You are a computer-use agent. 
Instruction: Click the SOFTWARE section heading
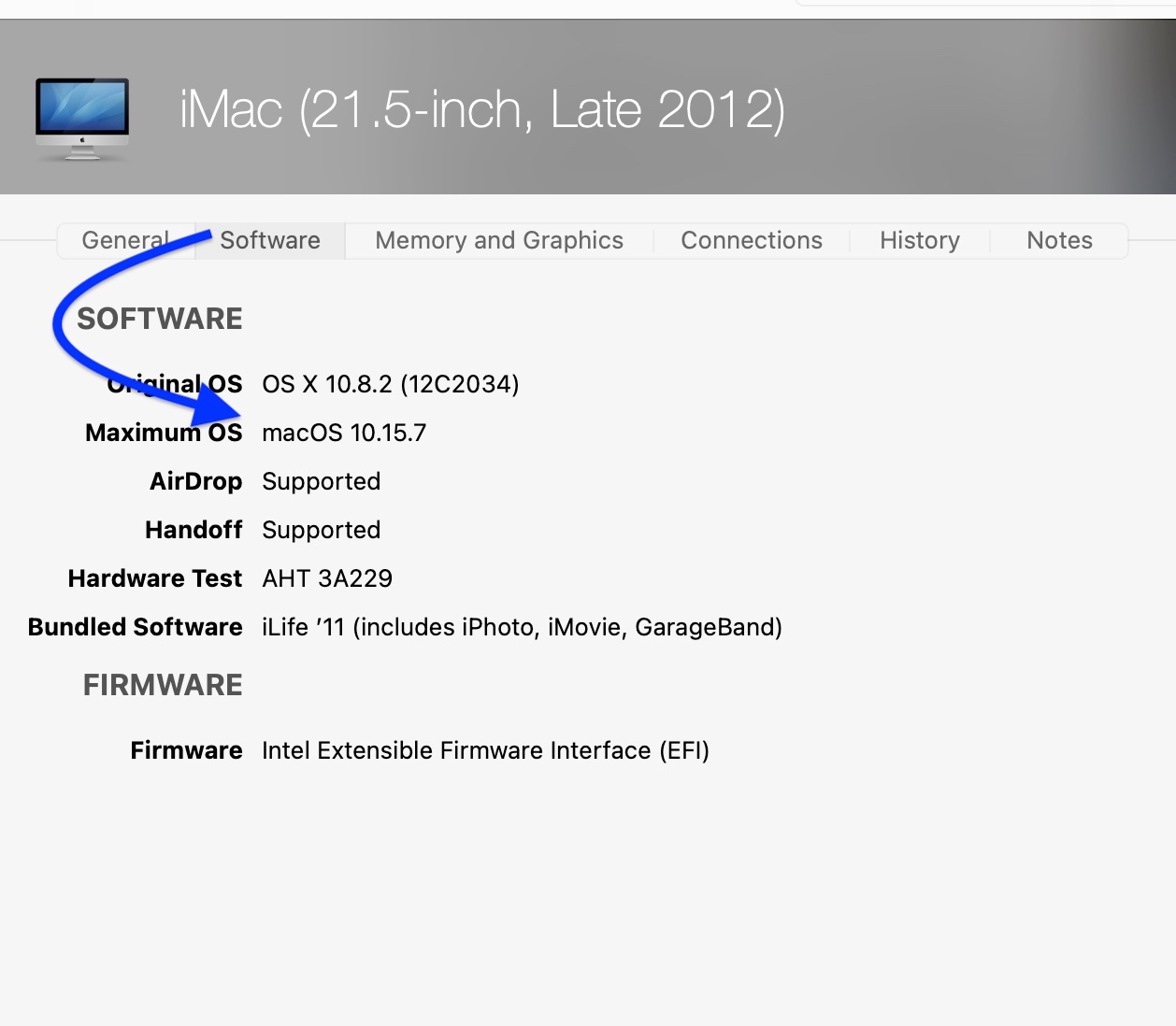coord(160,319)
